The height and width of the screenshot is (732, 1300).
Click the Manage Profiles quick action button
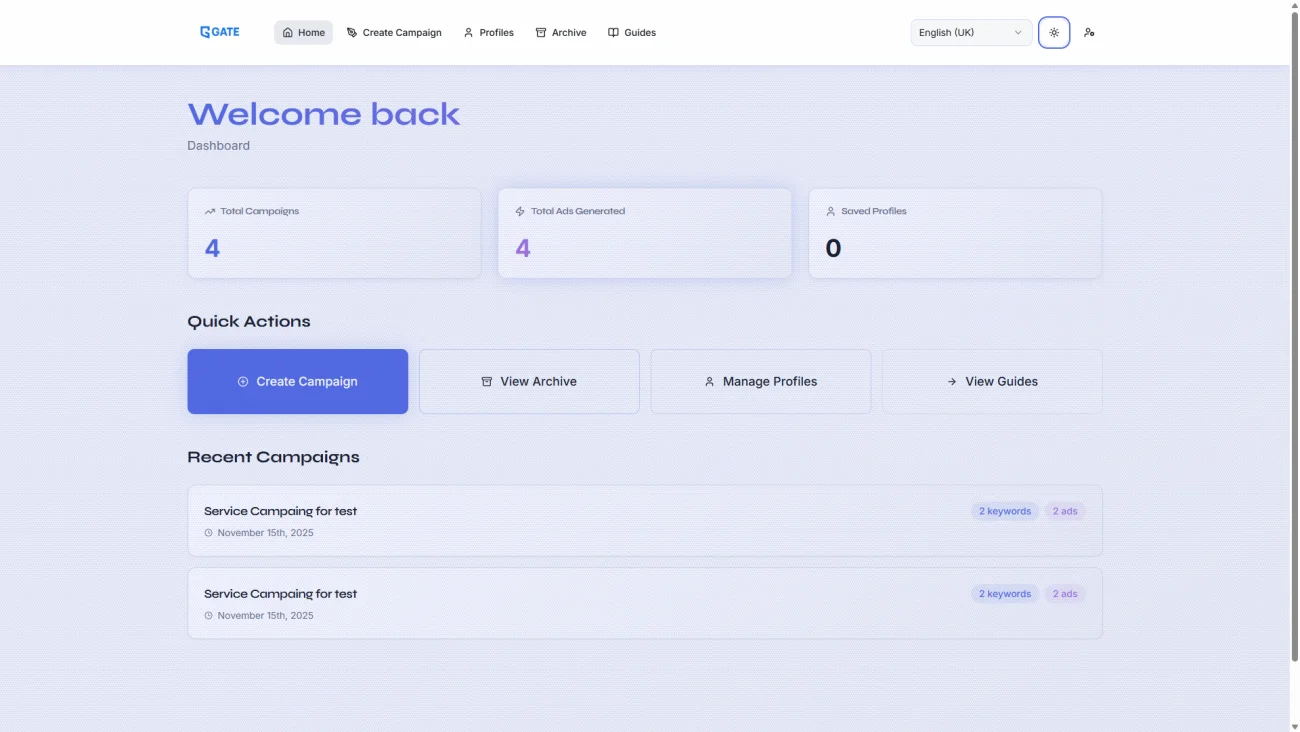point(760,381)
